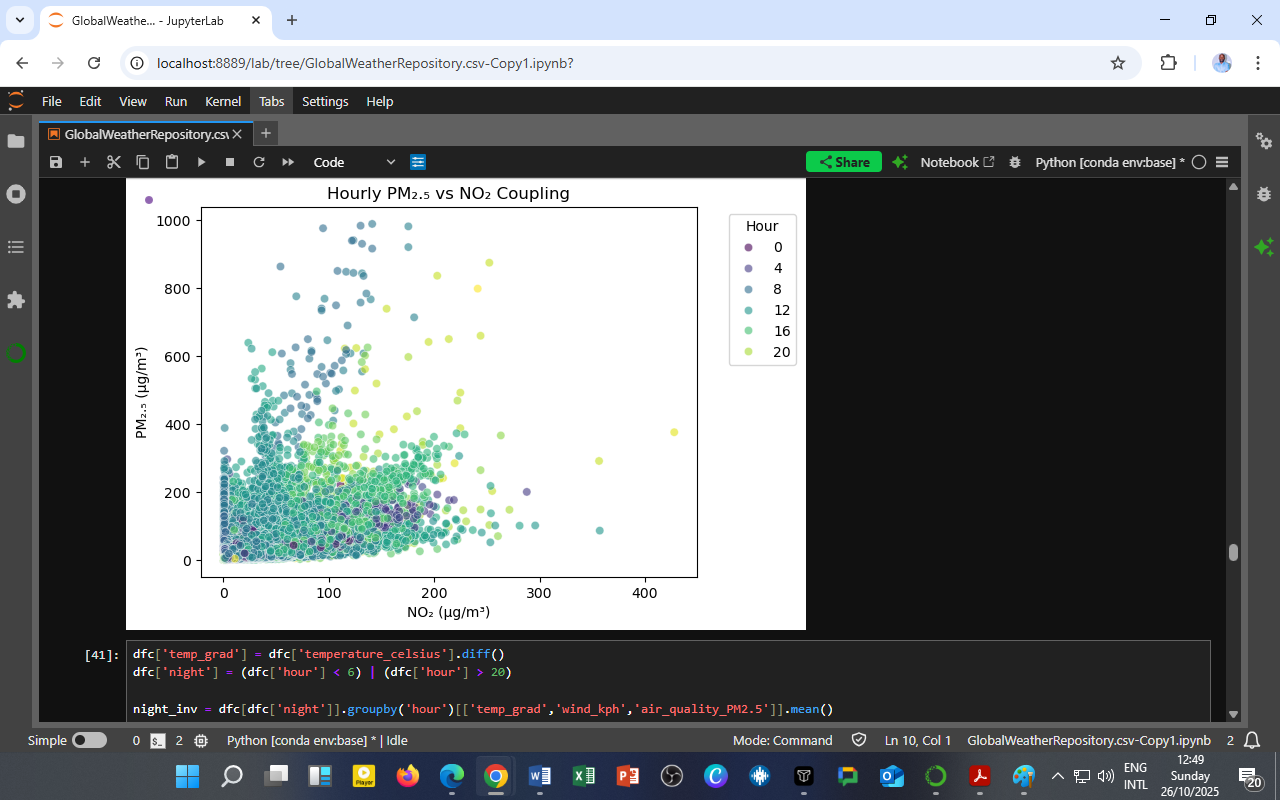The width and height of the screenshot is (1280, 800).
Task: Open the Extension Manager puzzle icon in sidebar
Action: point(15,300)
